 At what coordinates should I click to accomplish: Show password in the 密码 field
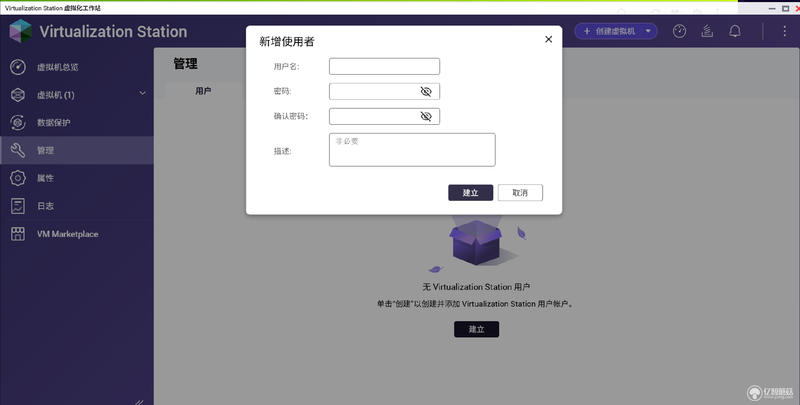426,91
